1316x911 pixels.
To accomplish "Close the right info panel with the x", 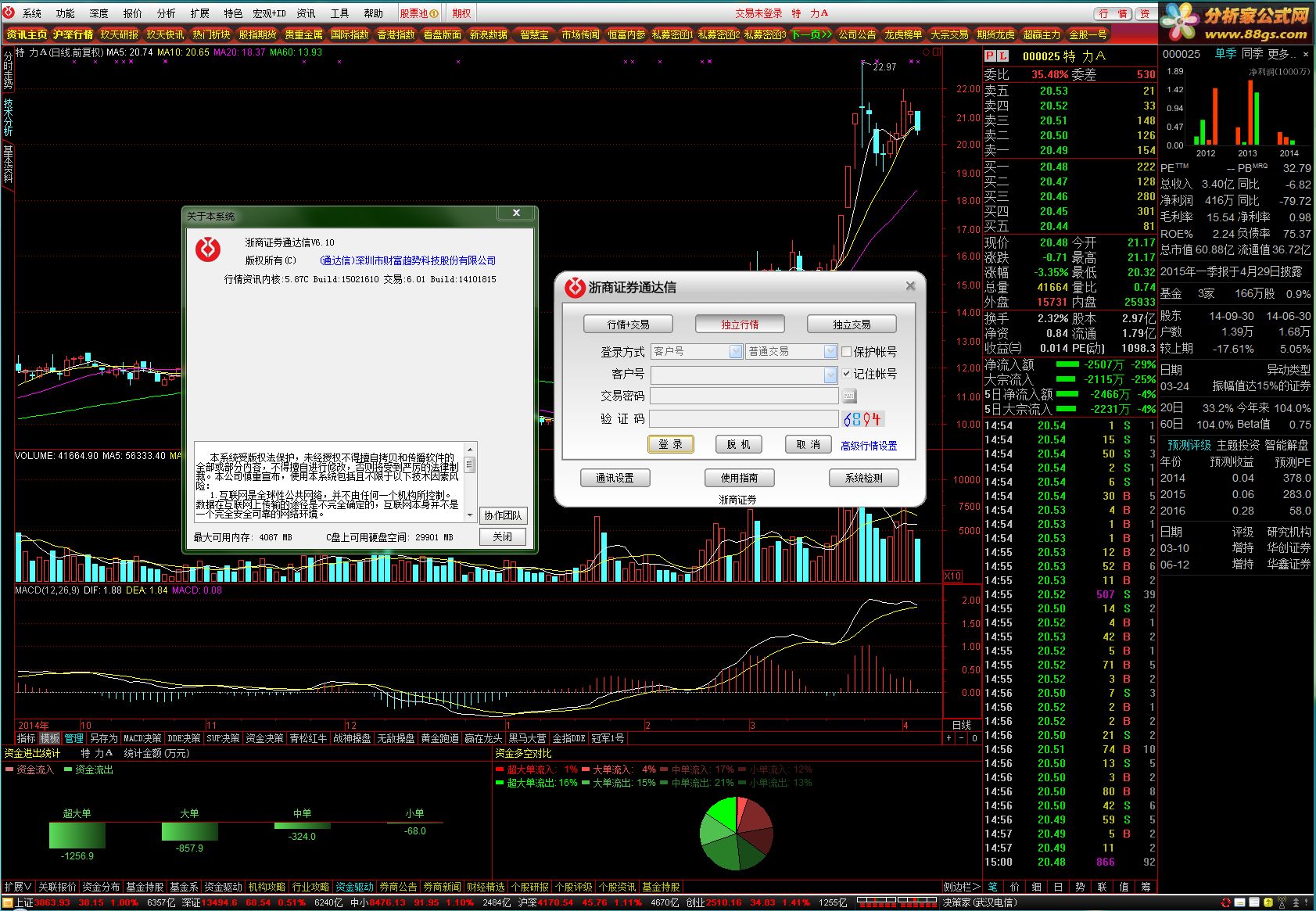I will click(1305, 54).
